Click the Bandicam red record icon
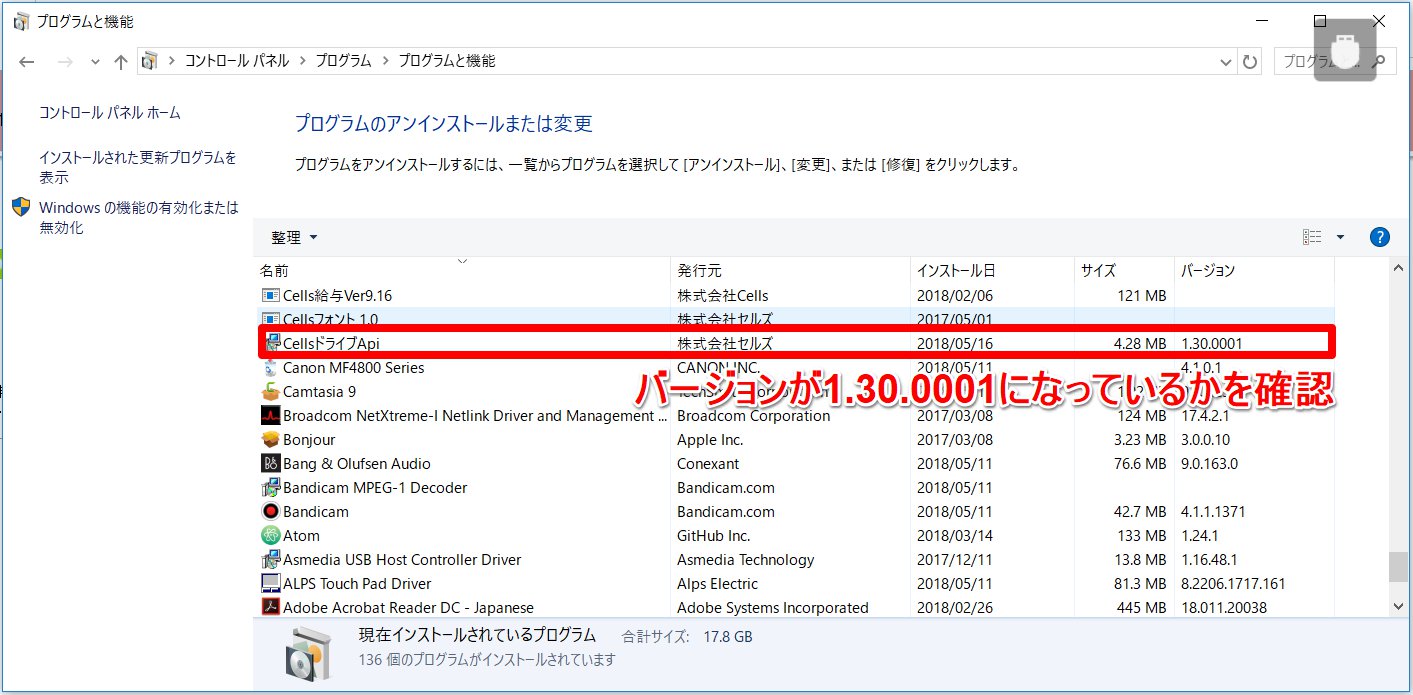 coord(270,512)
